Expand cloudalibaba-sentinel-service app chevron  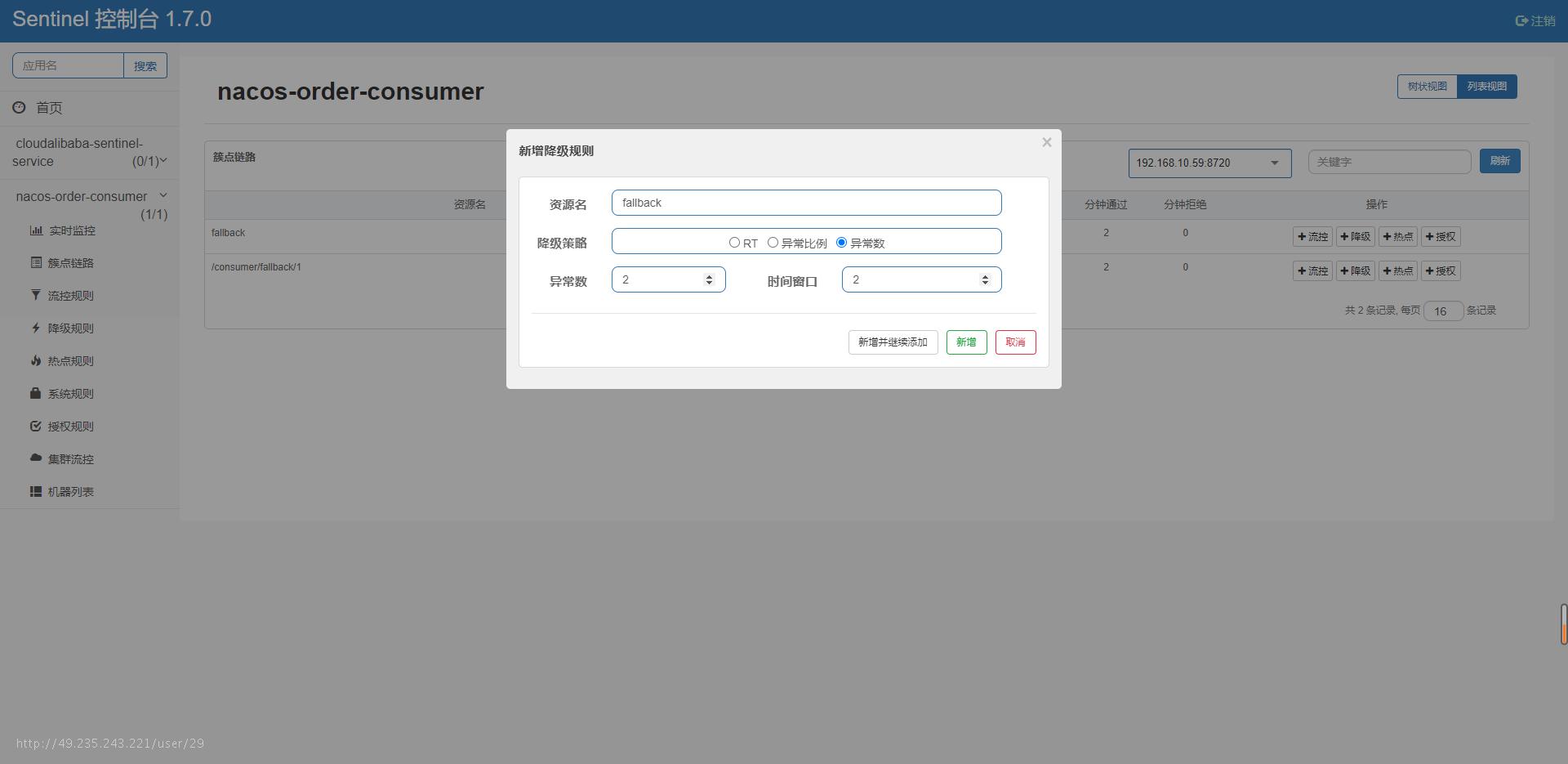(163, 161)
